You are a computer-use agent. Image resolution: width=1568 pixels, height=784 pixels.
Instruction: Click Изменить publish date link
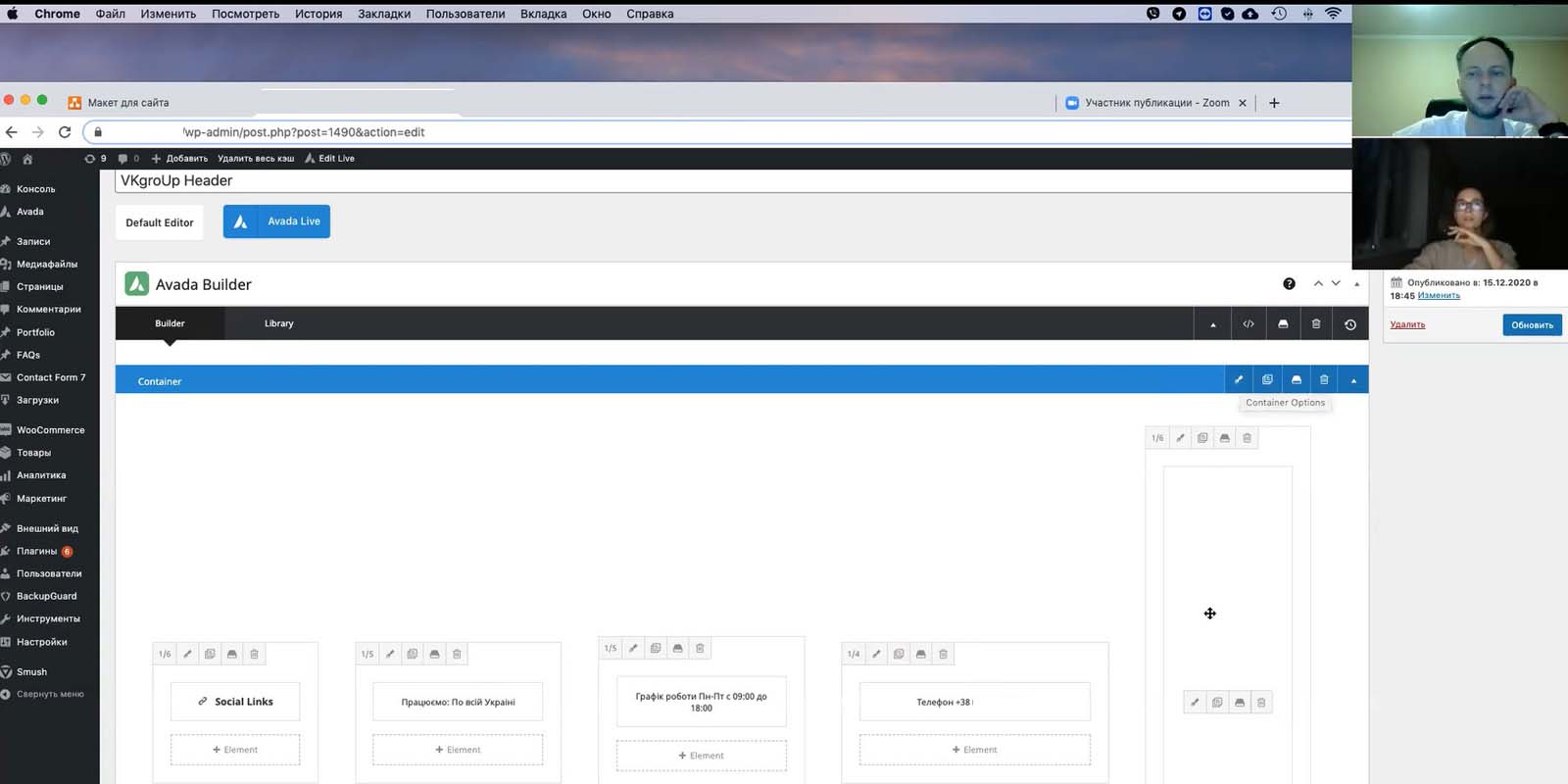[1439, 296]
